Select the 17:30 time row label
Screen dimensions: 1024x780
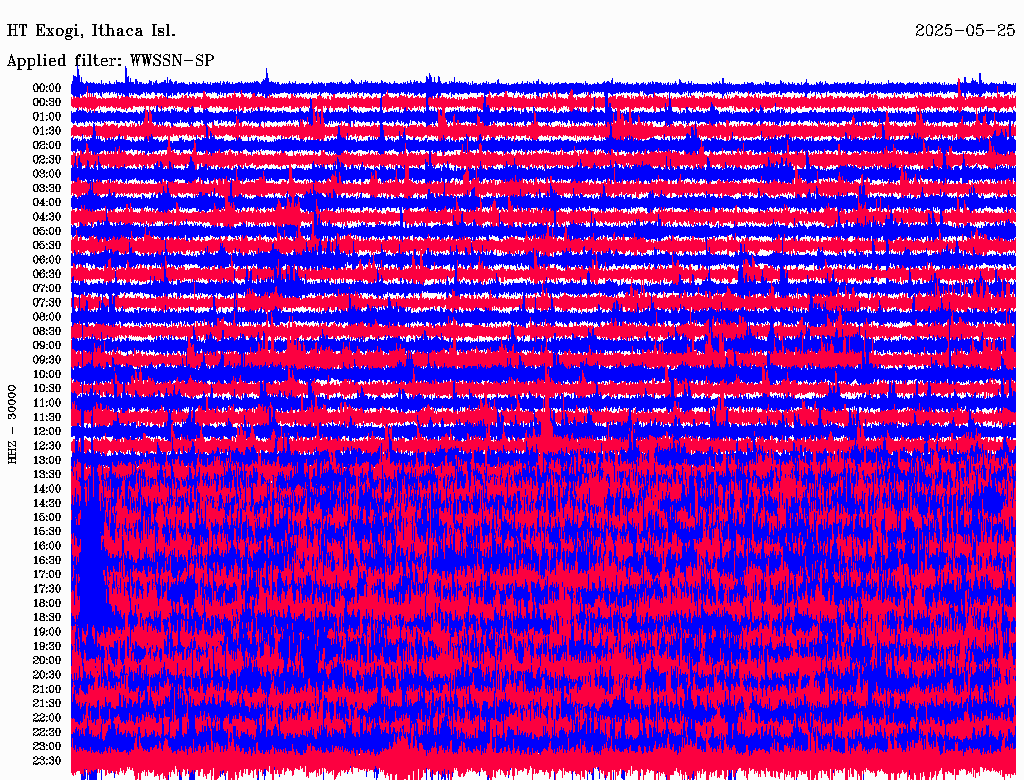[x=47, y=589]
